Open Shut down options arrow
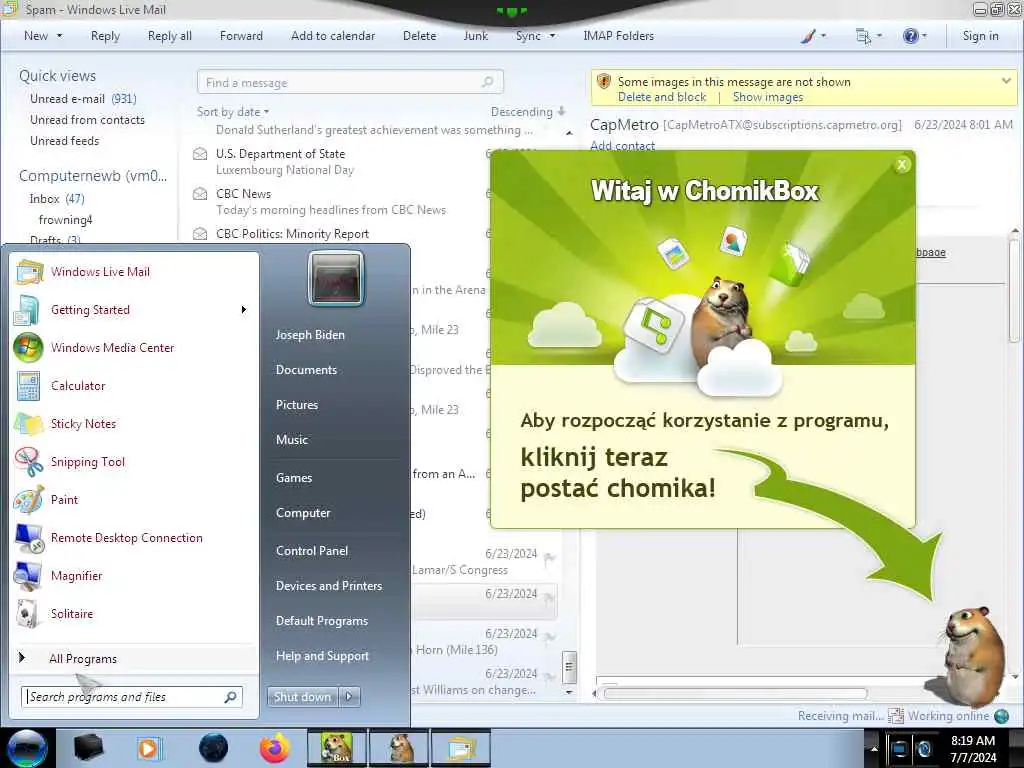Viewport: 1024px width, 768px height. (x=349, y=697)
